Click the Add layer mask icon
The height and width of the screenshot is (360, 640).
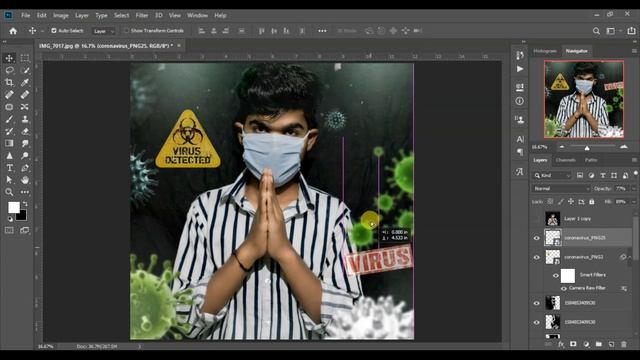(573, 344)
